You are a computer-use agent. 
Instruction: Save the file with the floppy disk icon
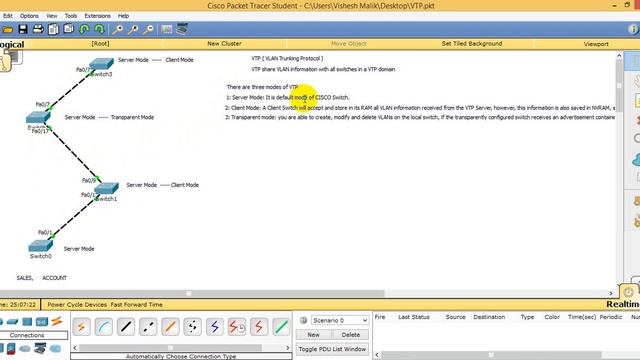[23, 29]
